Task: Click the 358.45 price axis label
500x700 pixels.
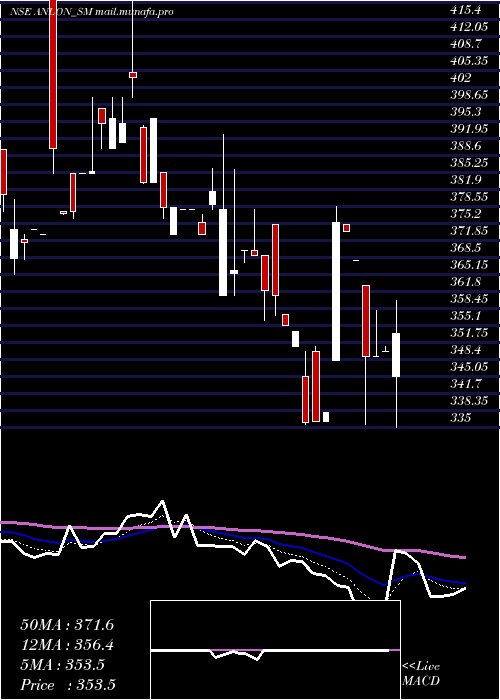Action: [x=468, y=299]
